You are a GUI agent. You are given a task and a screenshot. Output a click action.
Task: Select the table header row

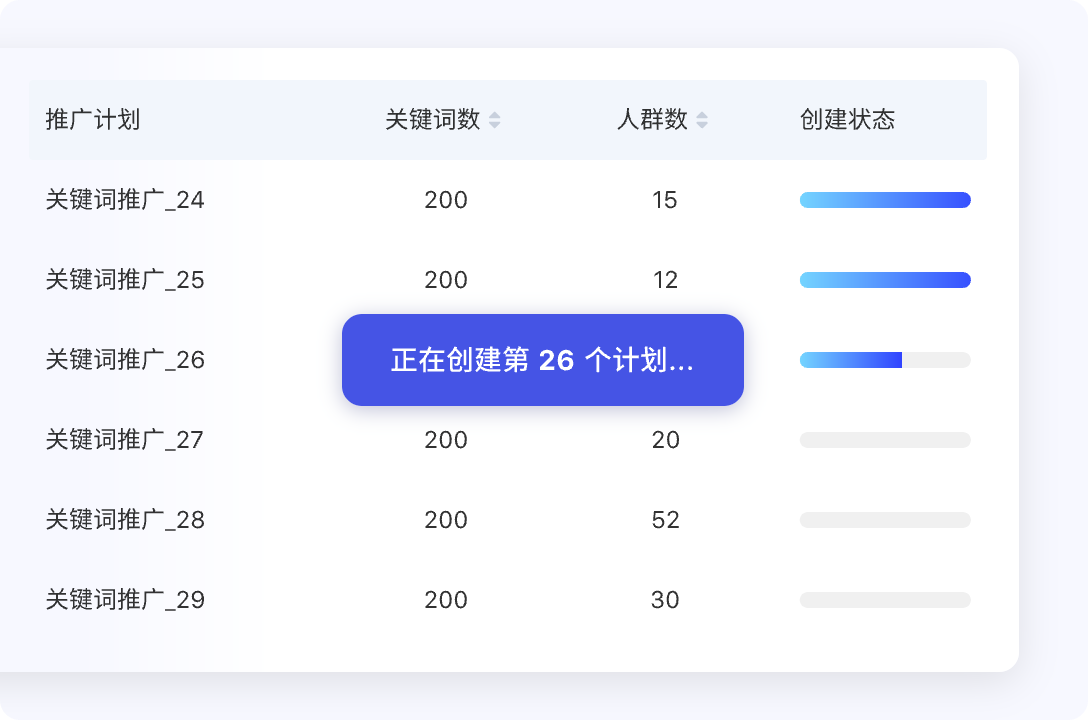(x=508, y=120)
